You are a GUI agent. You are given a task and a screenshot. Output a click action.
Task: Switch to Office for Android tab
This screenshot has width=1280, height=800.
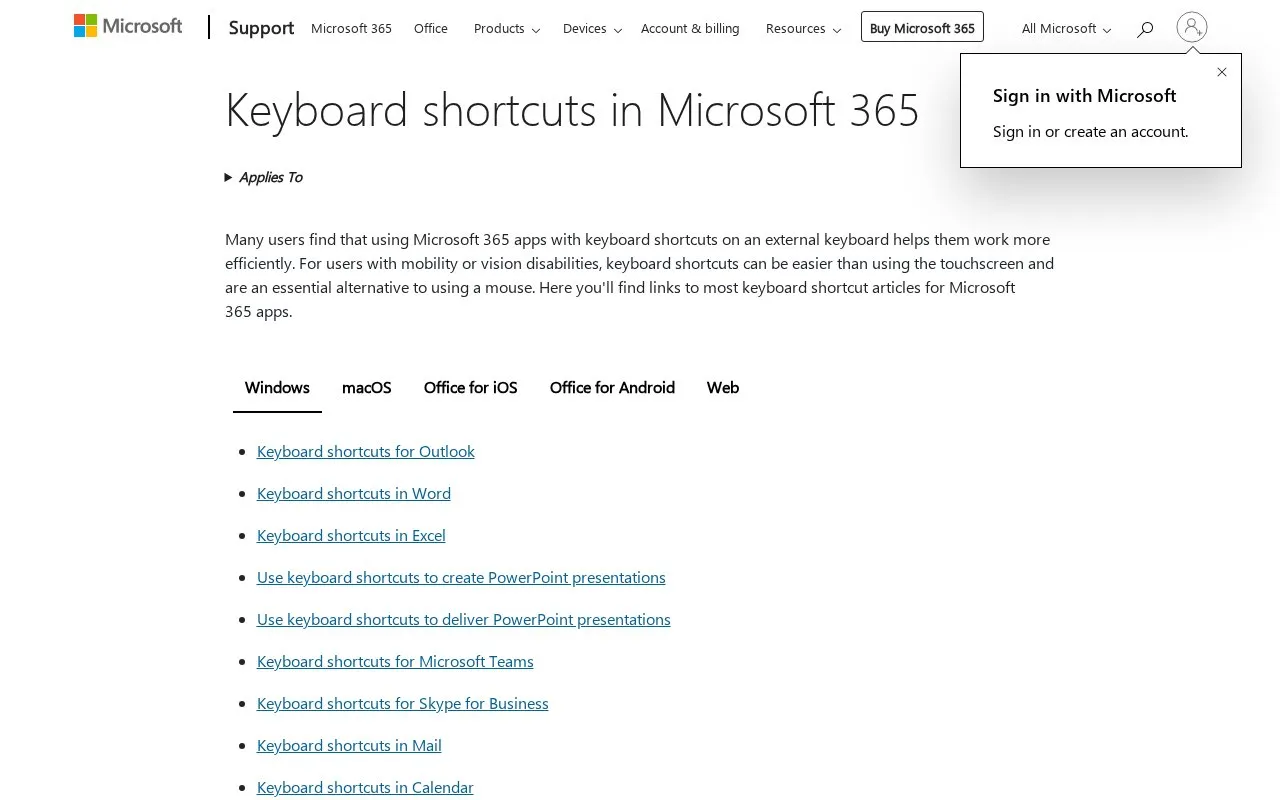612,388
